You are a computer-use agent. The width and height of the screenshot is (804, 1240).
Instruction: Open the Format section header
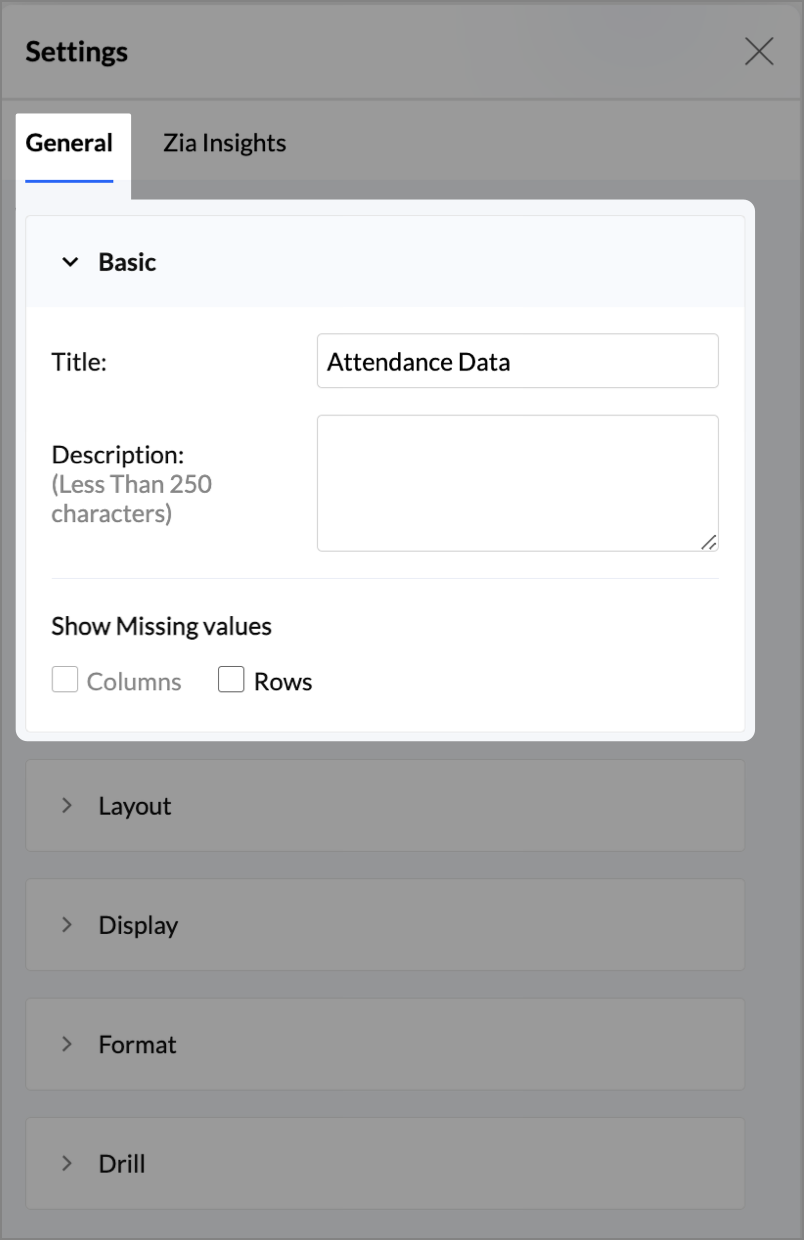(x=137, y=1045)
